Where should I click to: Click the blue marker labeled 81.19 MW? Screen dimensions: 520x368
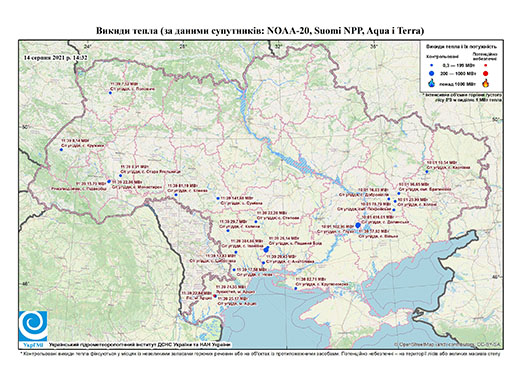[176, 195]
